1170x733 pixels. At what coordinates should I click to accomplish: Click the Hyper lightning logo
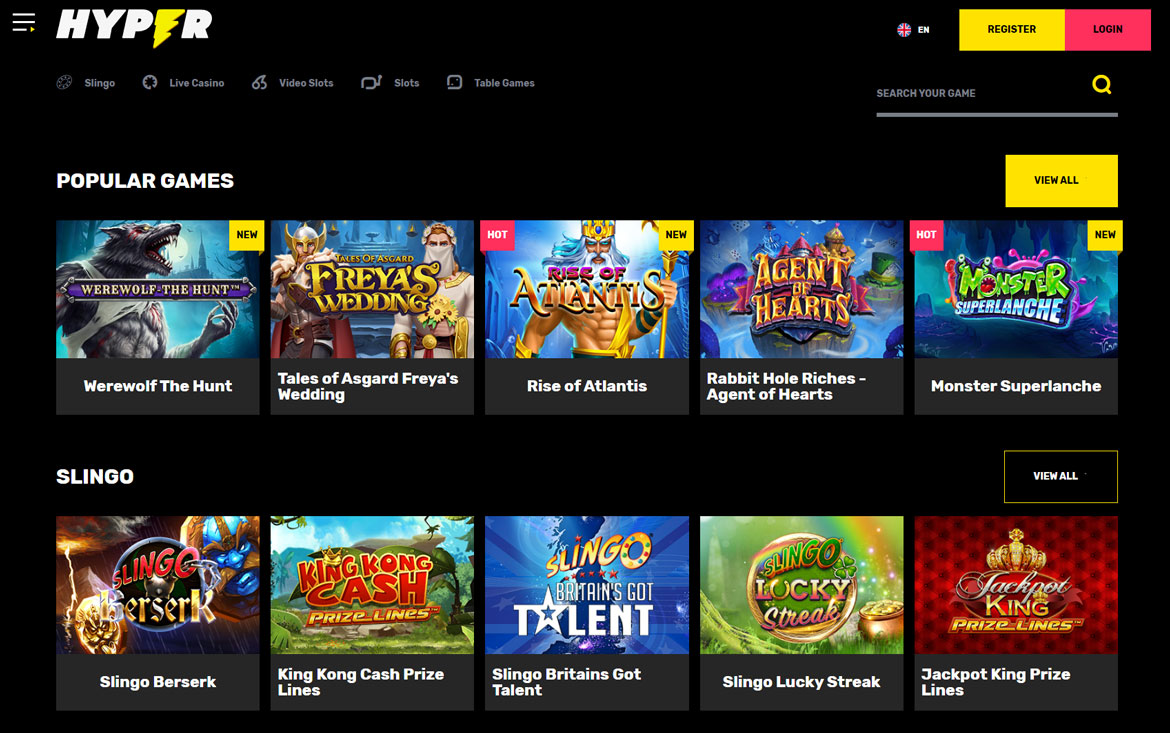[x=134, y=28]
